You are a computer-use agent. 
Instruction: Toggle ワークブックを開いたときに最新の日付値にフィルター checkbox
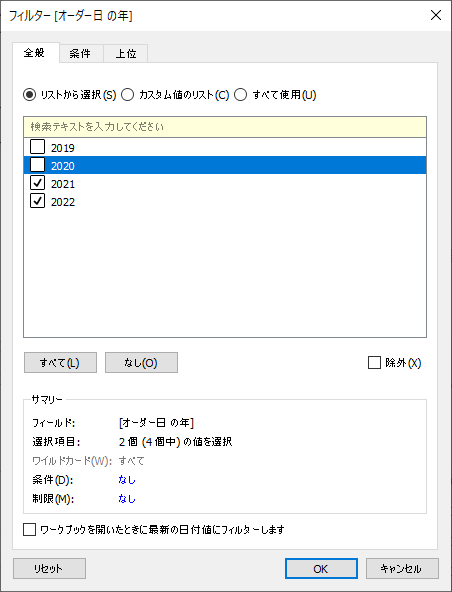point(29,530)
